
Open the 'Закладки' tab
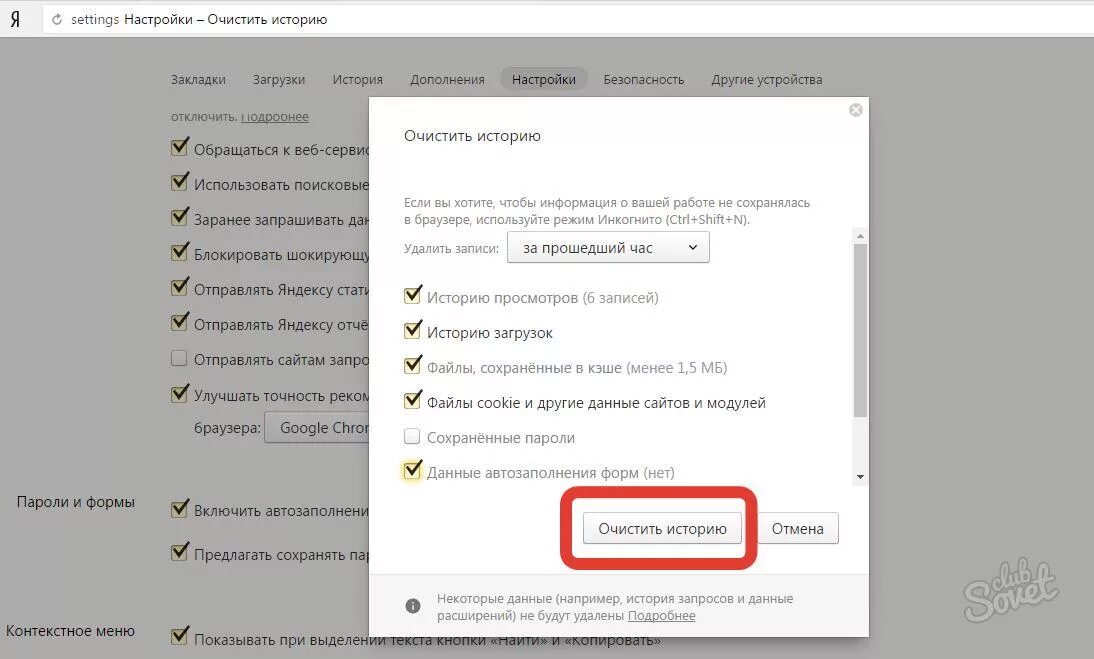[x=198, y=79]
